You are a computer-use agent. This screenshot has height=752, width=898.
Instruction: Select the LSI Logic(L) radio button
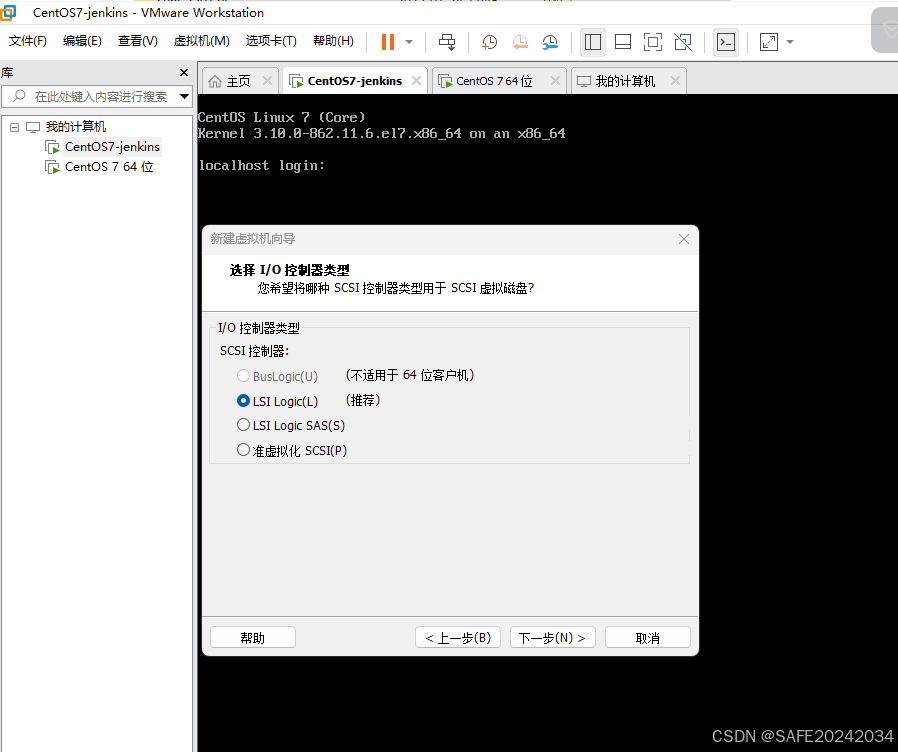(x=243, y=401)
